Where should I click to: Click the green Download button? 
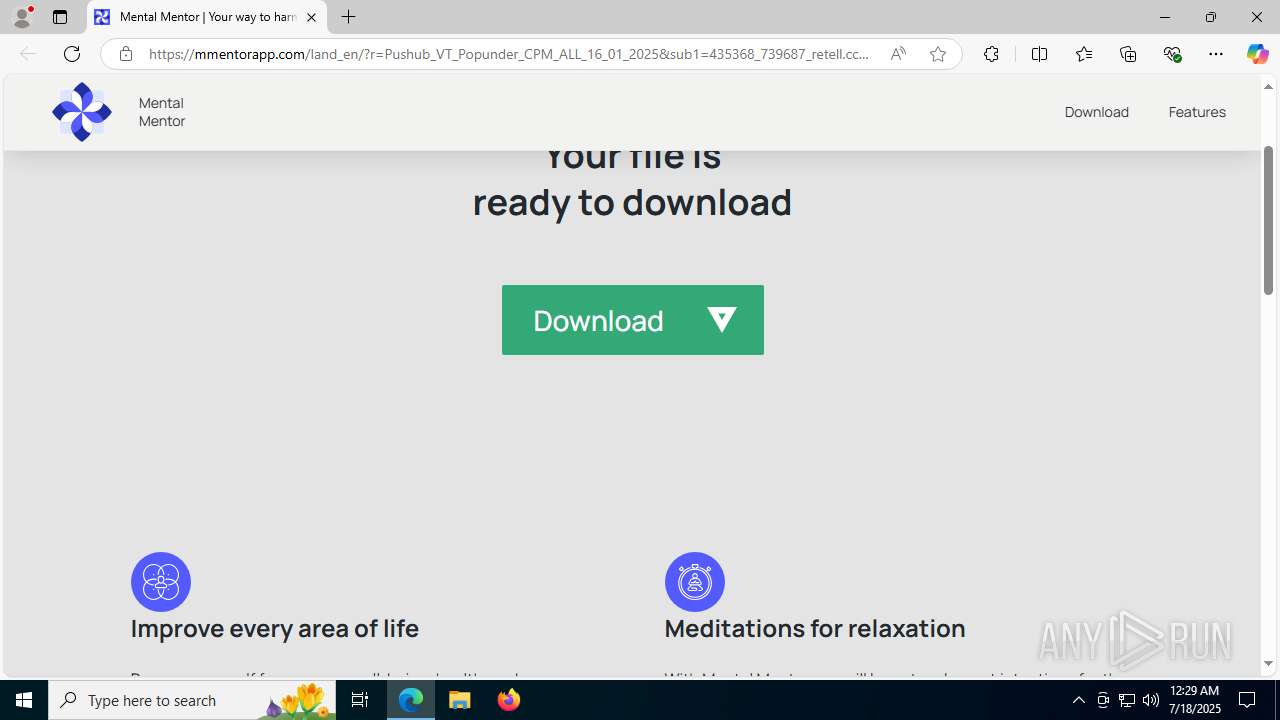pyautogui.click(x=633, y=320)
